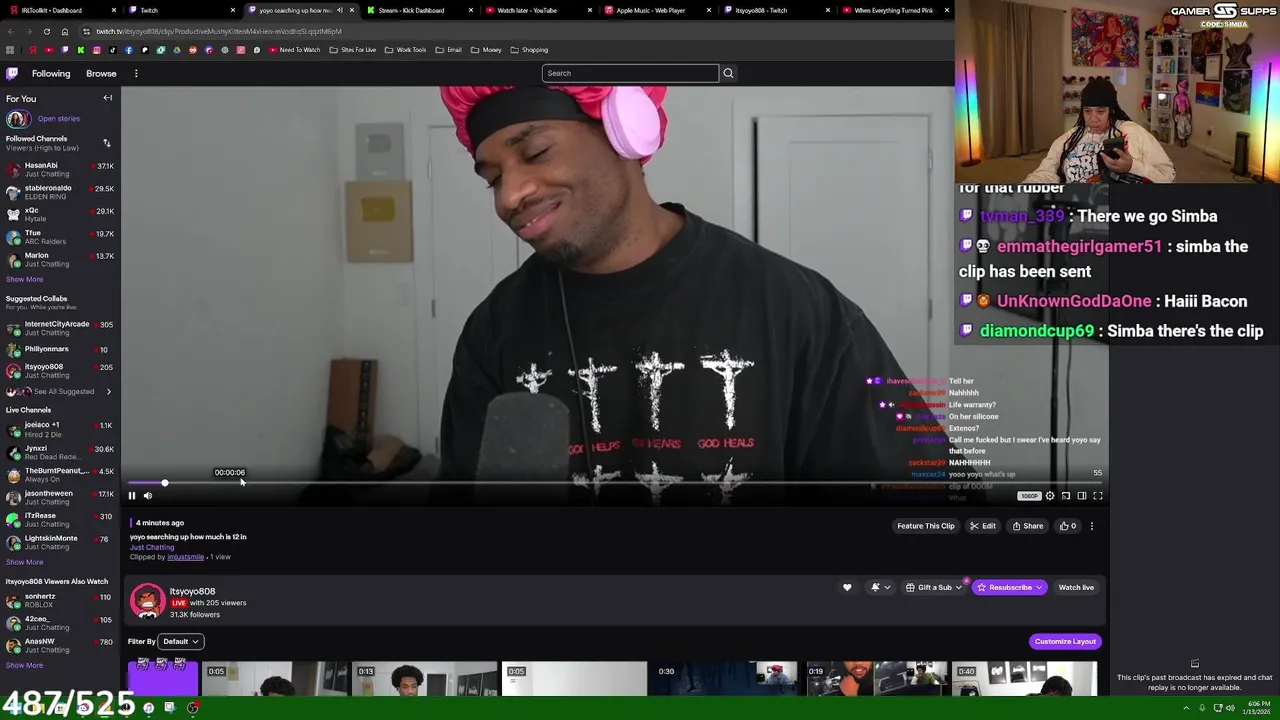1280x720 pixels.
Task: Seek on the clip progress bar handle
Action: pos(164,484)
